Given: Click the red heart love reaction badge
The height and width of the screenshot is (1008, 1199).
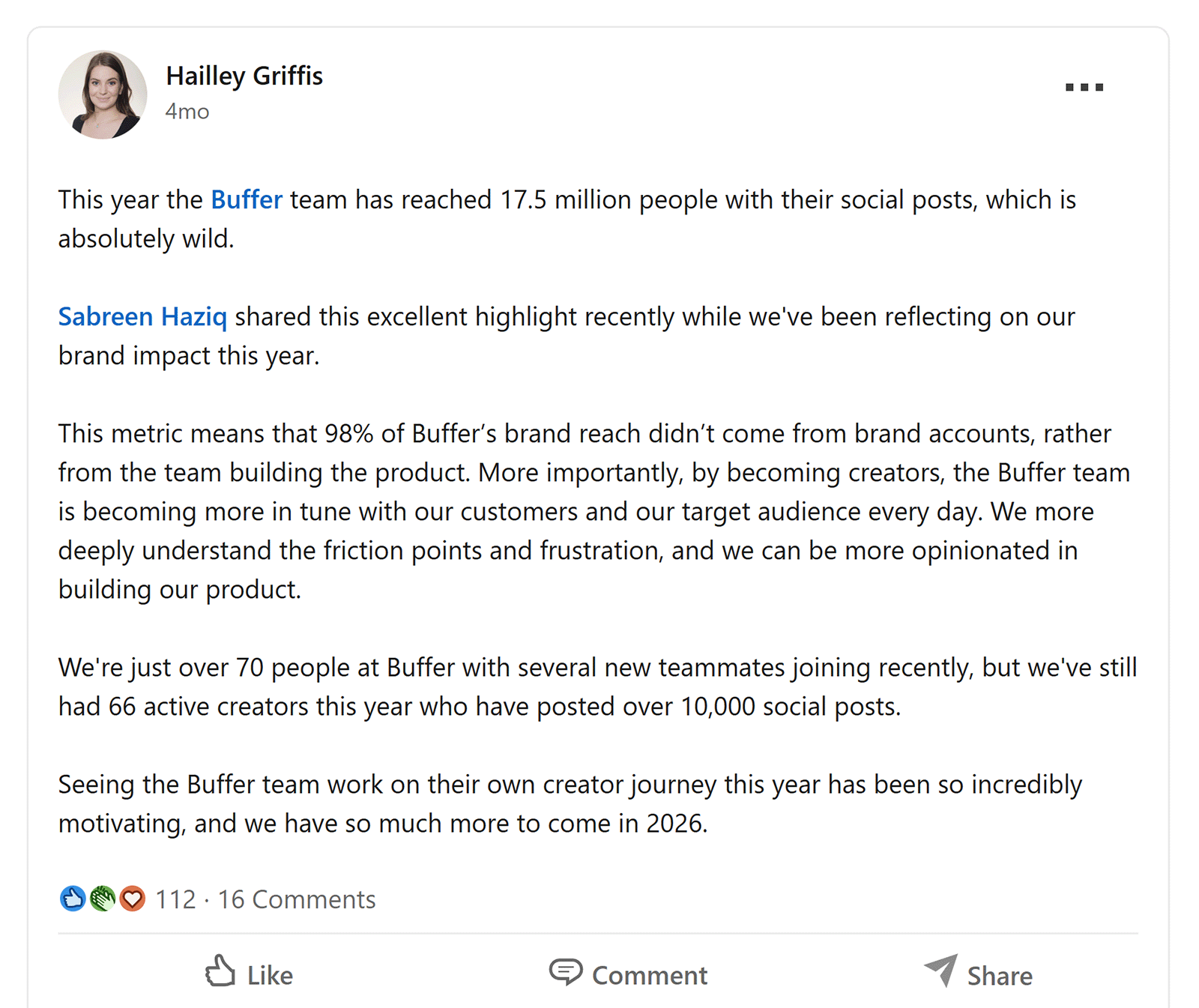Looking at the screenshot, I should click(x=133, y=899).
